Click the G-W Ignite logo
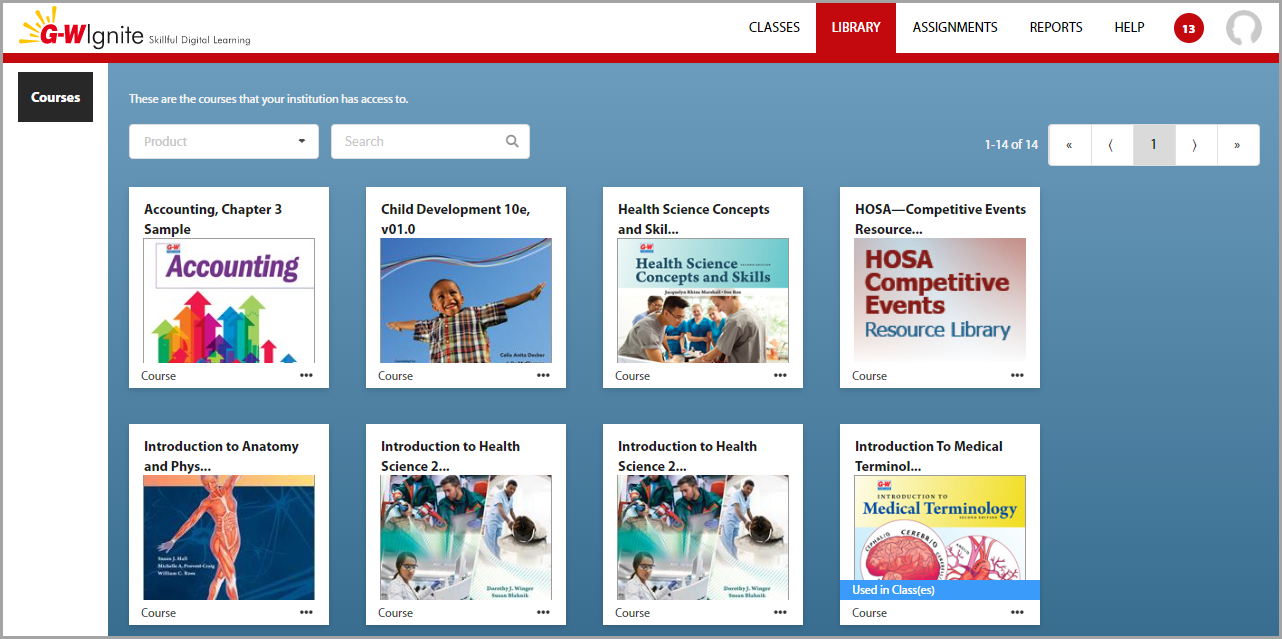This screenshot has height=639, width=1282. (x=134, y=30)
